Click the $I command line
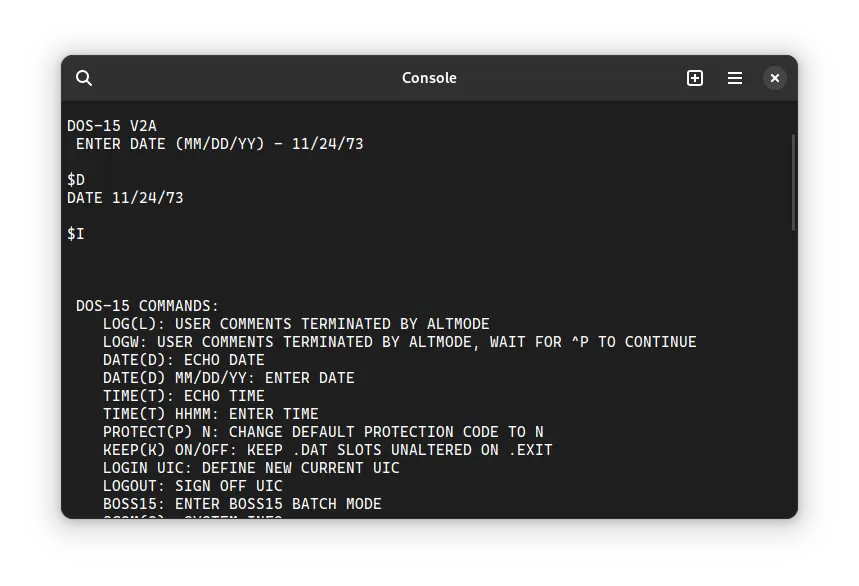Viewport: 859px width, 586px height. point(76,234)
